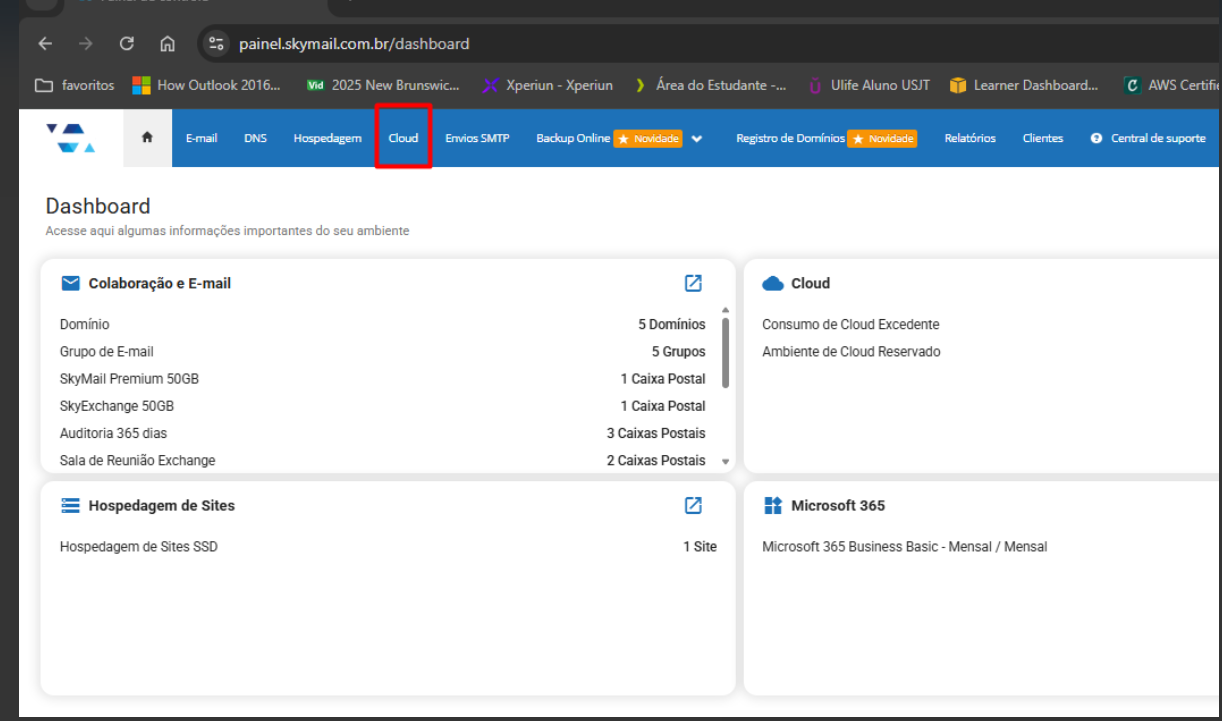Click the Domínio row label
1222x721 pixels.
[x=85, y=324]
